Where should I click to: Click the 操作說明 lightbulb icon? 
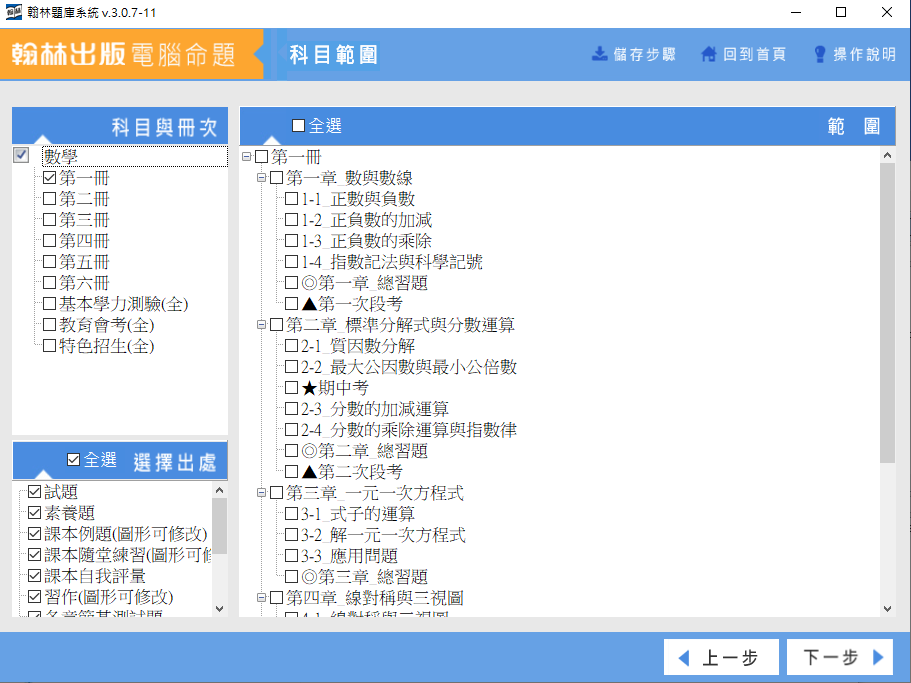point(820,54)
